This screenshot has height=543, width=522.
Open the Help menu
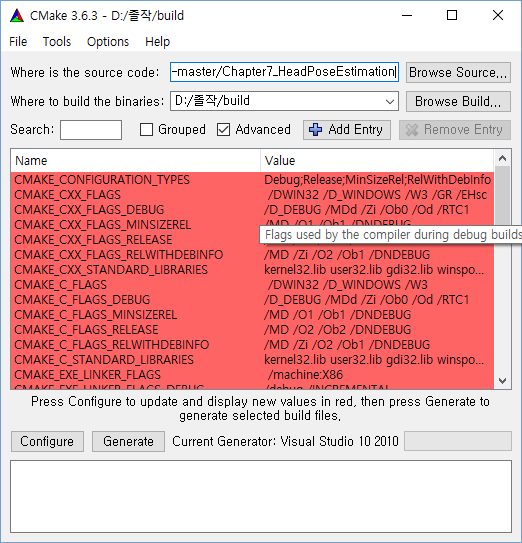pyautogui.click(x=157, y=42)
